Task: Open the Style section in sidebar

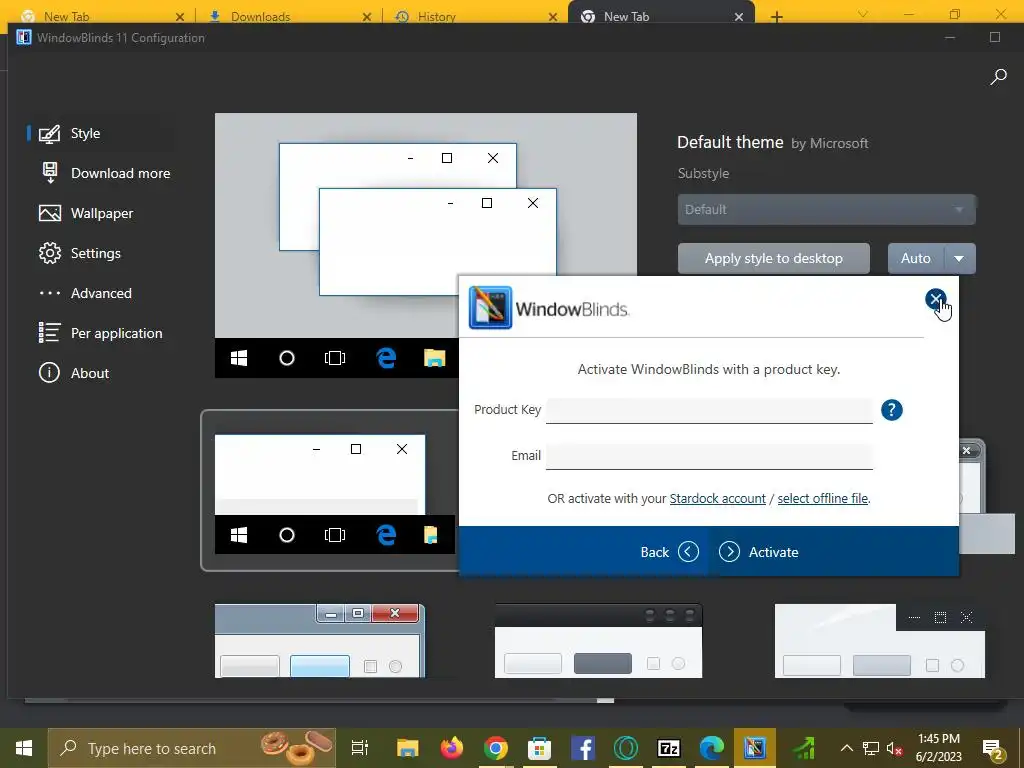Action: coord(86,133)
